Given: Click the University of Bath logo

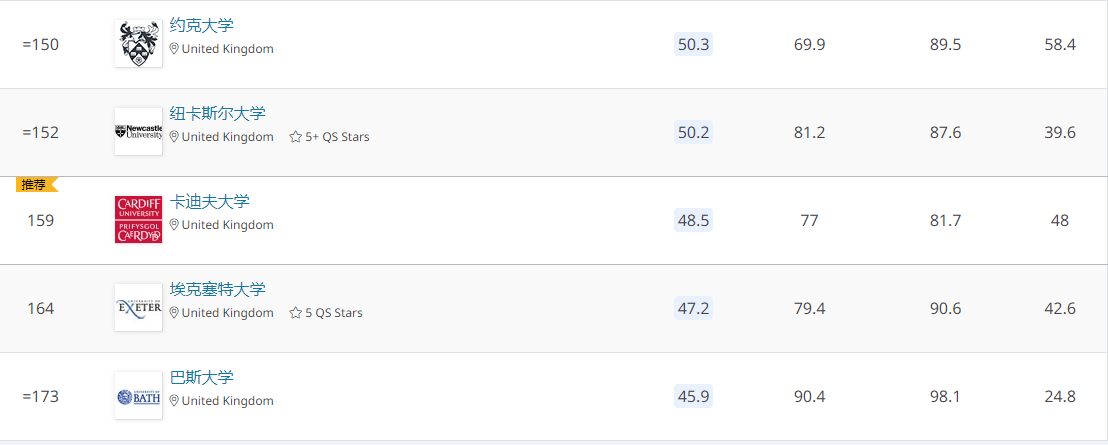Looking at the screenshot, I should 138,396.
